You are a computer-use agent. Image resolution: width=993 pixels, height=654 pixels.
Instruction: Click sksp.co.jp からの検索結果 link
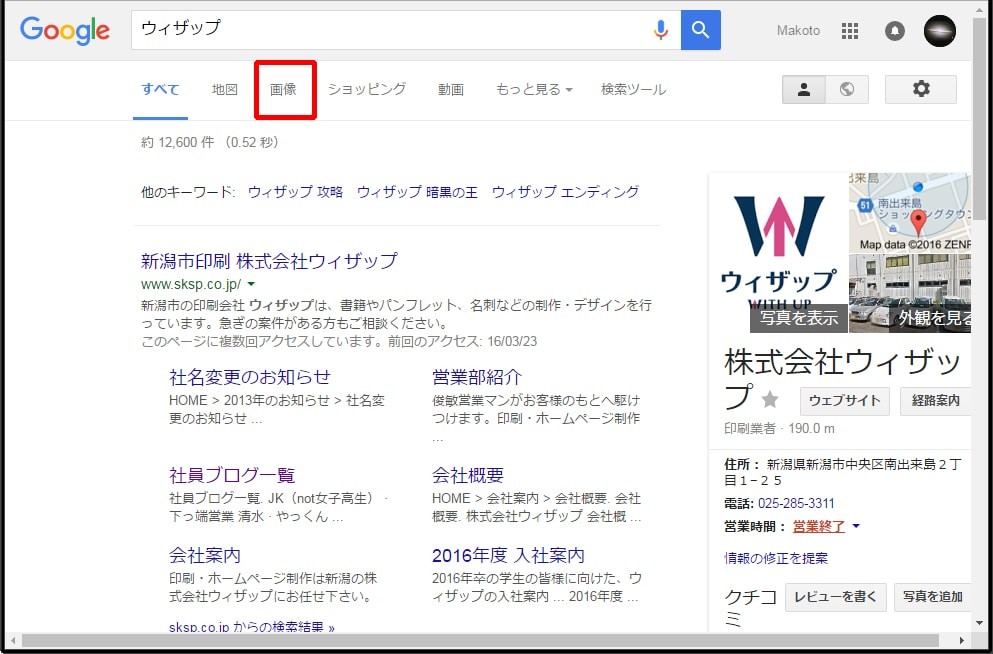[251, 627]
